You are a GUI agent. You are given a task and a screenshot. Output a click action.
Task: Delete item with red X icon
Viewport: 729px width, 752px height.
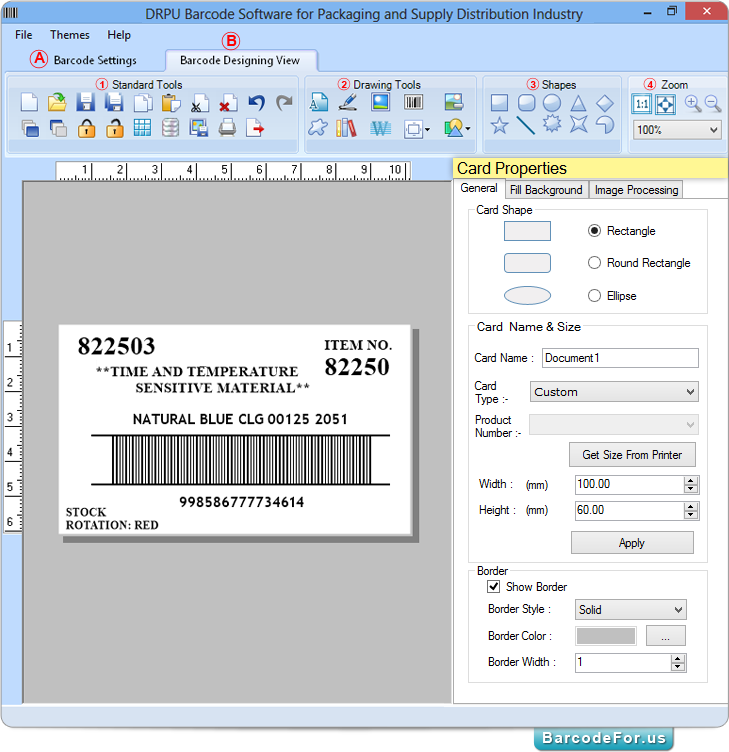[x=228, y=102]
